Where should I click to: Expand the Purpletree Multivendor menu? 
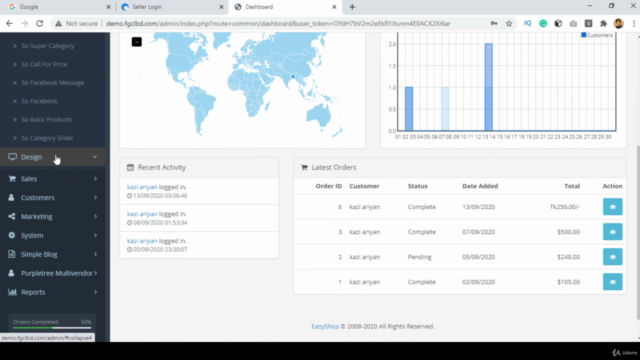pyautogui.click(x=53, y=273)
